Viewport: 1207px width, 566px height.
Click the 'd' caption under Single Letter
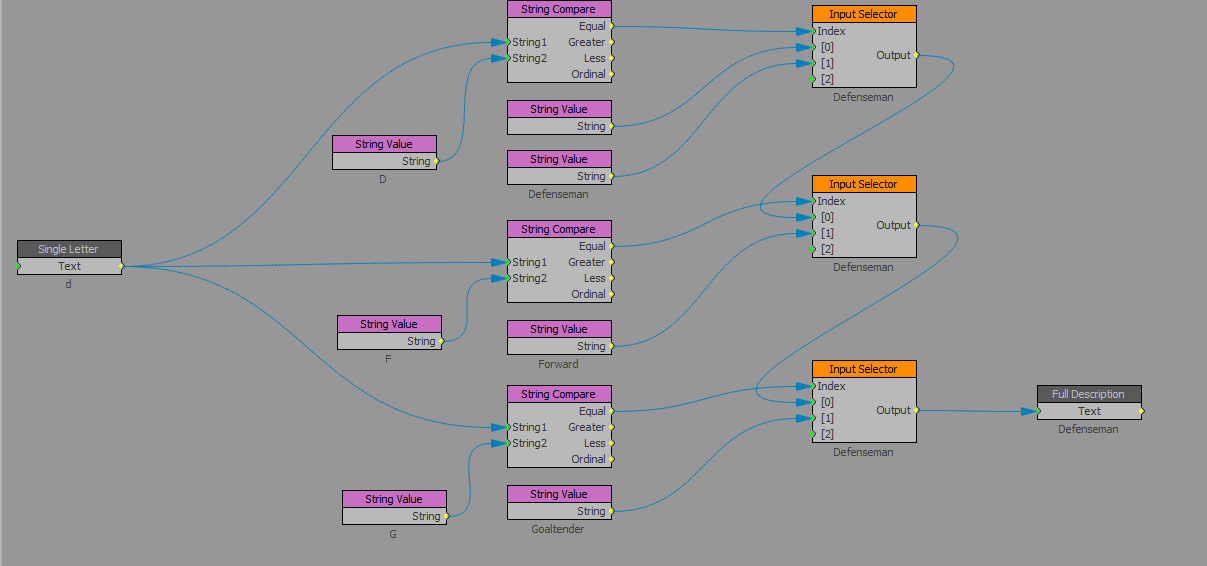(x=68, y=284)
